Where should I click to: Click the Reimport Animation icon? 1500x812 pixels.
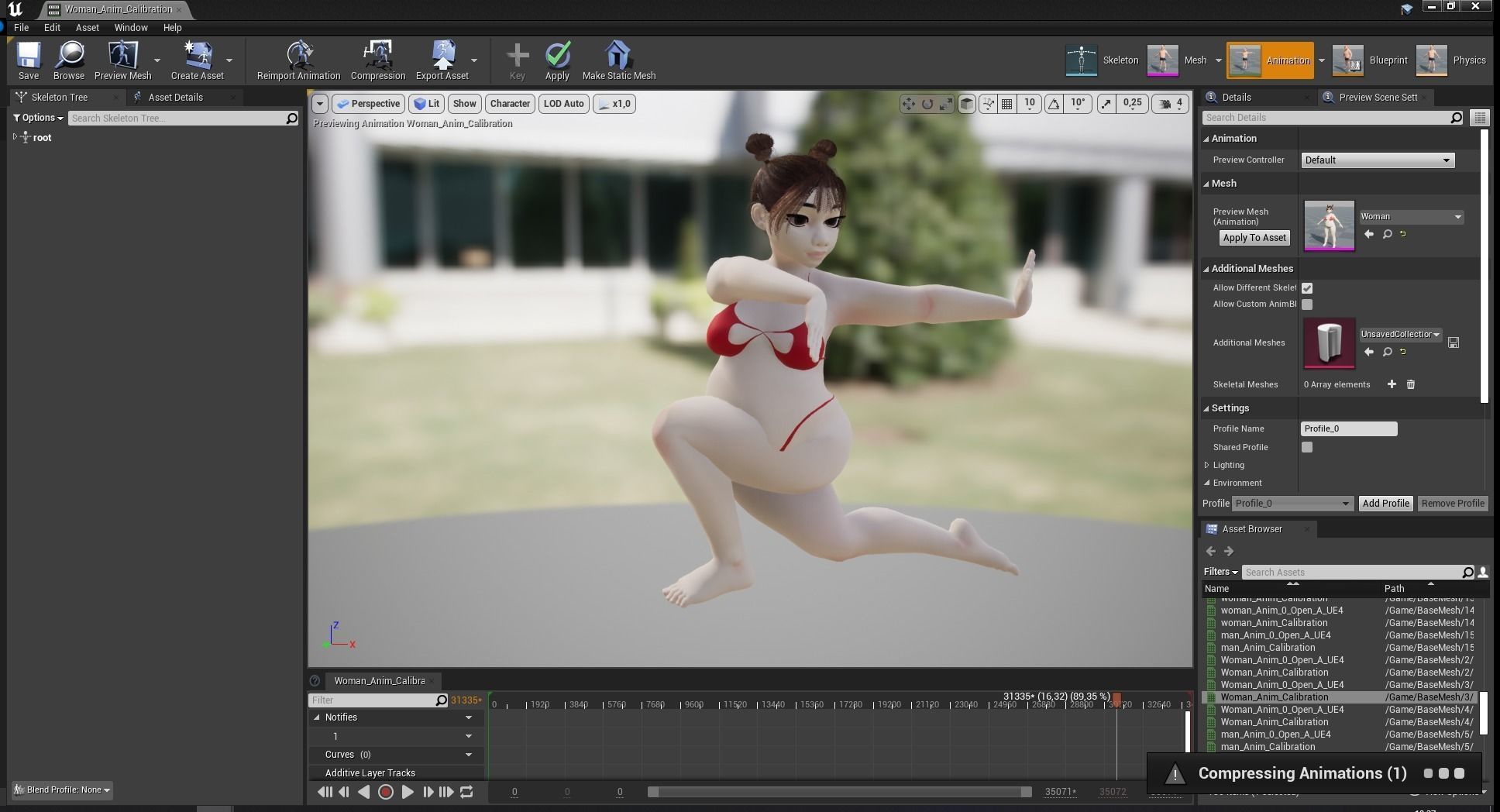[298, 60]
